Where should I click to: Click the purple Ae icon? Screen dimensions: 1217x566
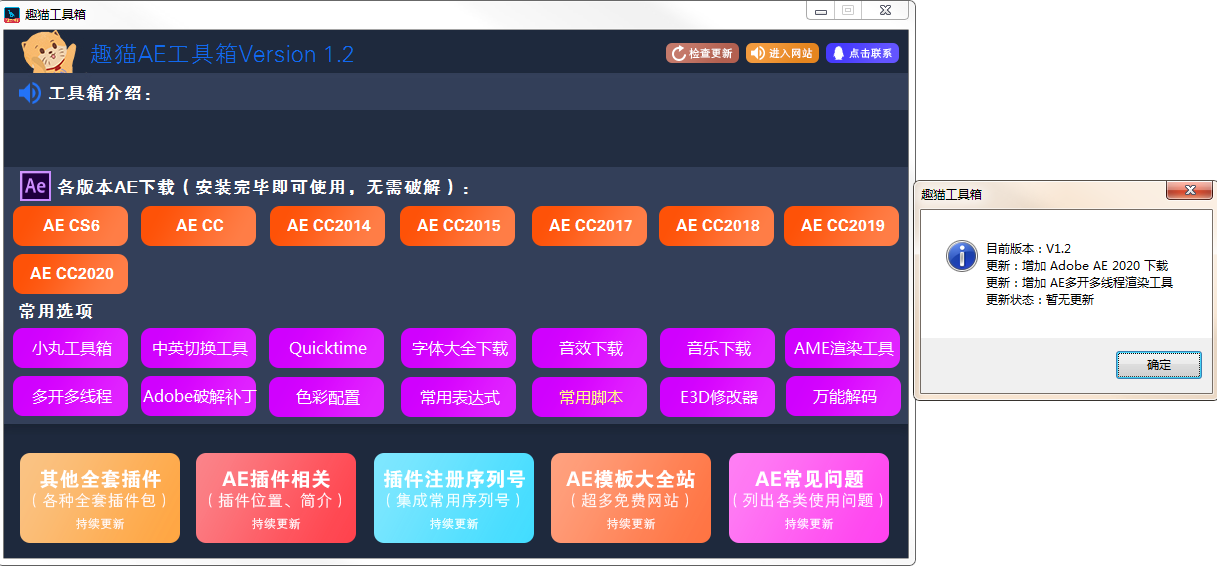point(35,186)
